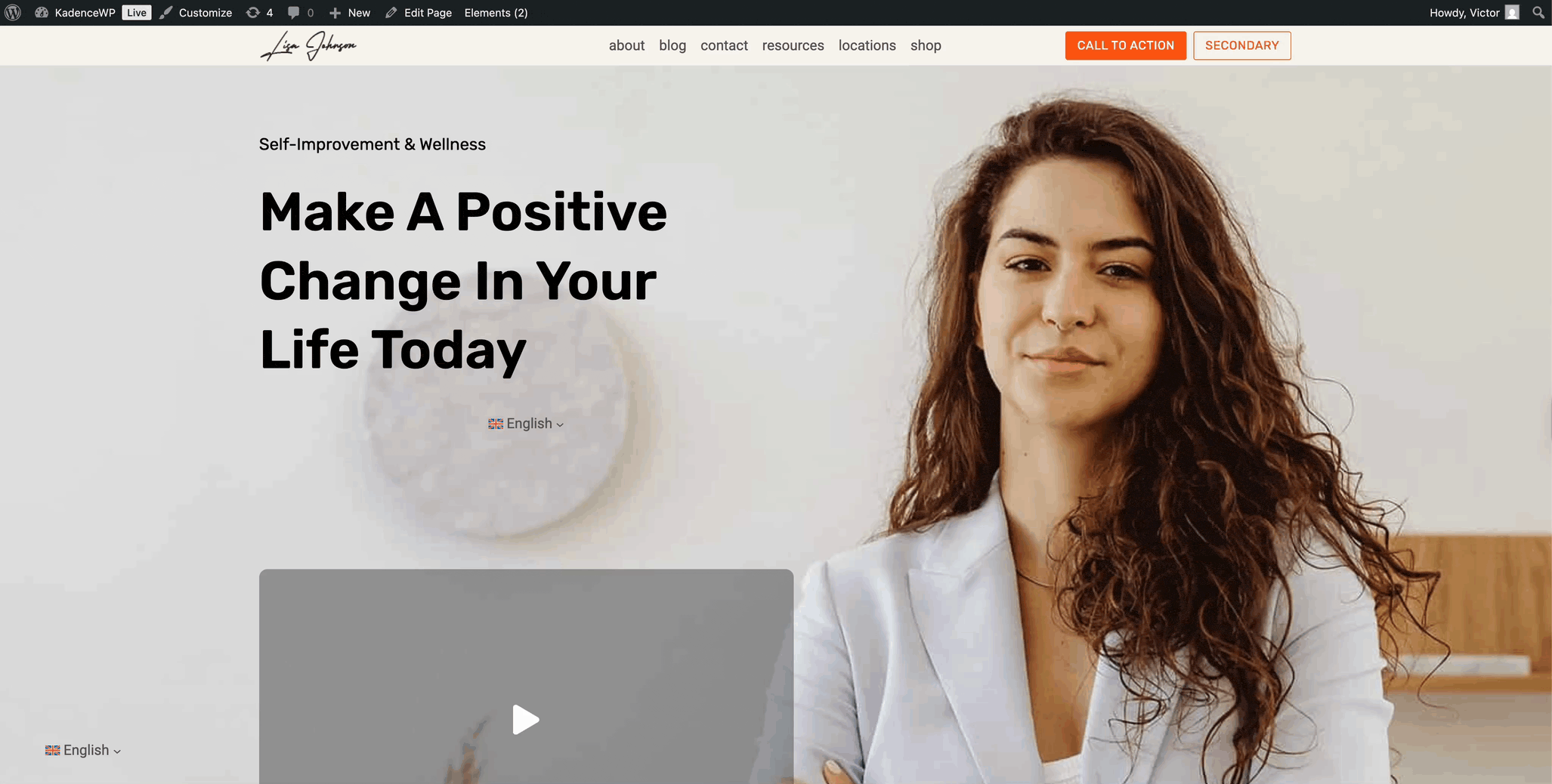Play the hero video
Image resolution: width=1552 pixels, height=784 pixels.
click(525, 720)
